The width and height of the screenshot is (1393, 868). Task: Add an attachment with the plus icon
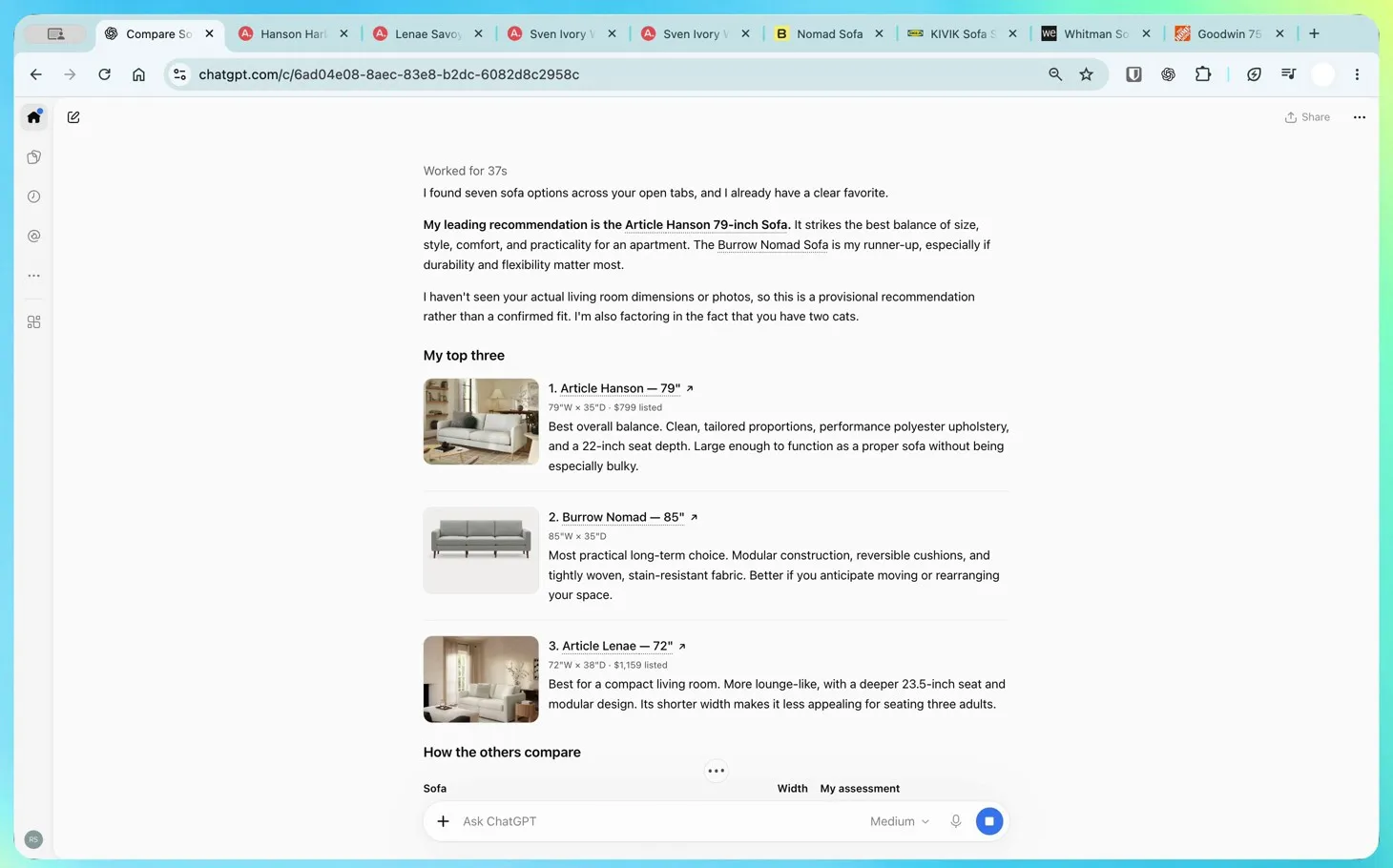tap(443, 821)
